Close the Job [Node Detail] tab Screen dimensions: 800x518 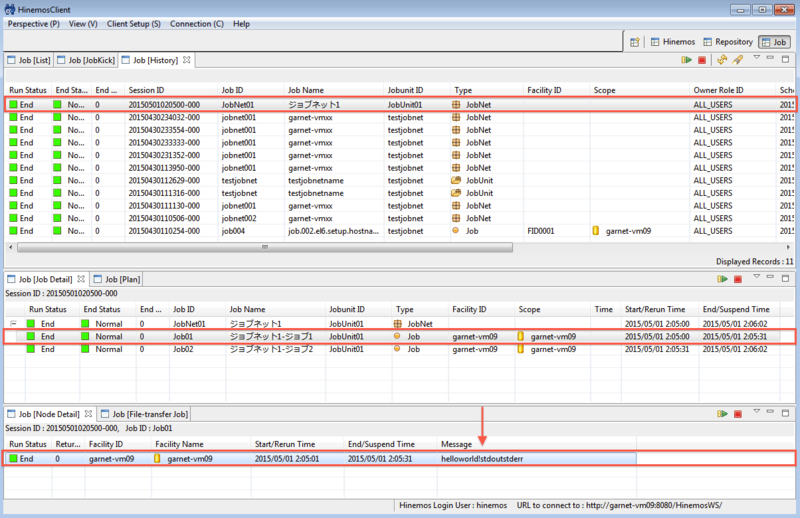[88, 414]
